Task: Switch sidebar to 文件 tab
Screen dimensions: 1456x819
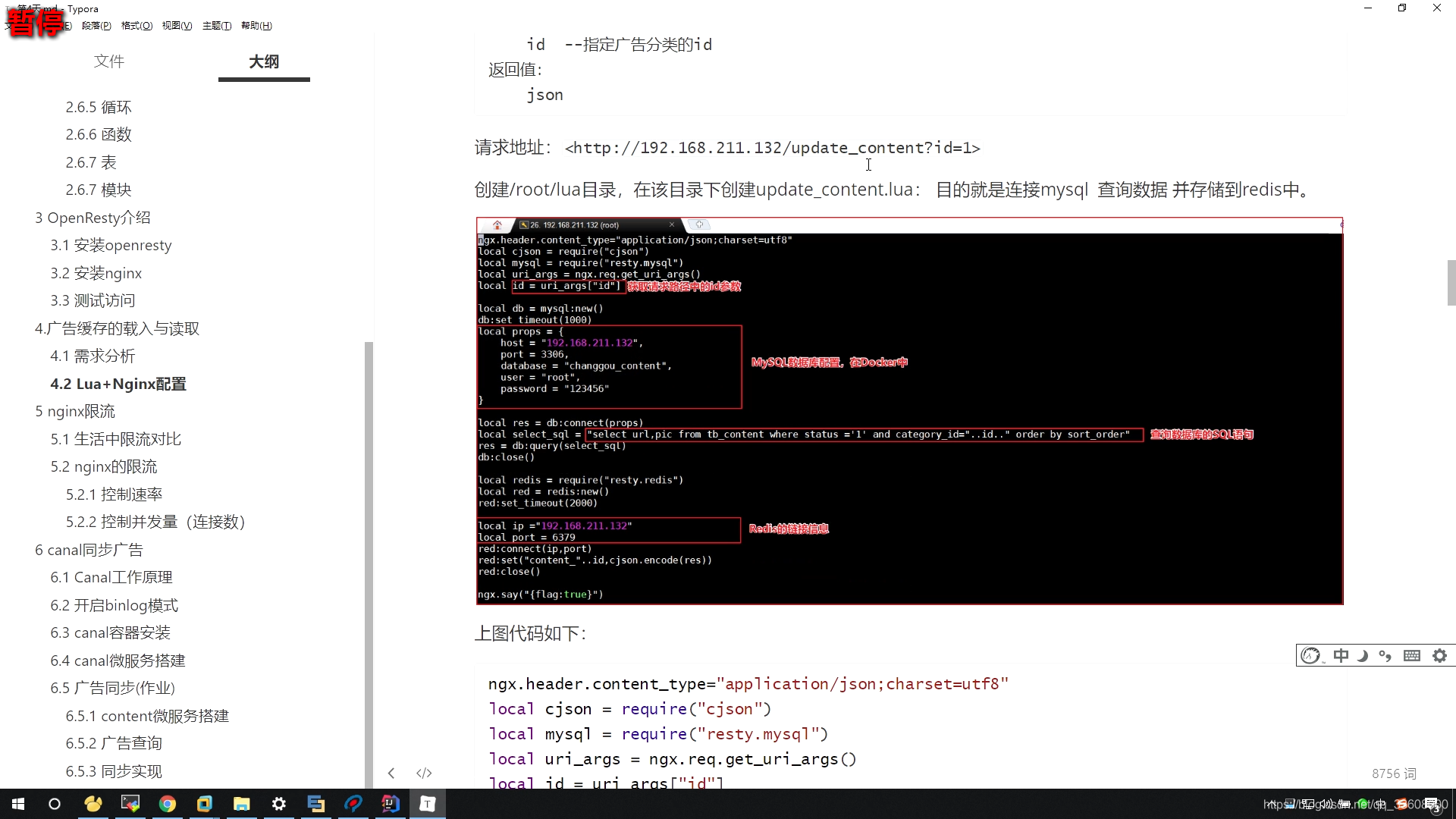Action: [x=109, y=61]
